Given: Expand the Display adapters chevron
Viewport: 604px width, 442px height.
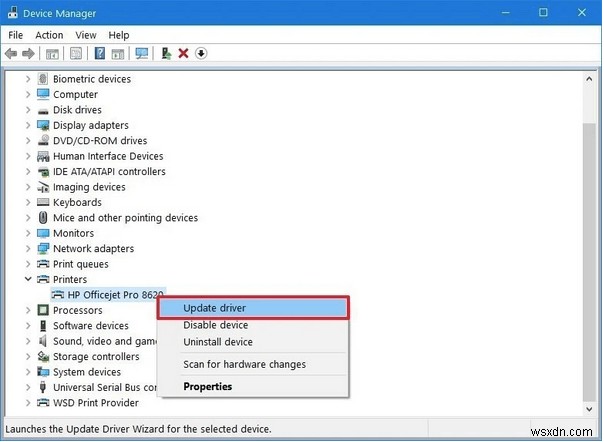Looking at the screenshot, I should 28,125.
